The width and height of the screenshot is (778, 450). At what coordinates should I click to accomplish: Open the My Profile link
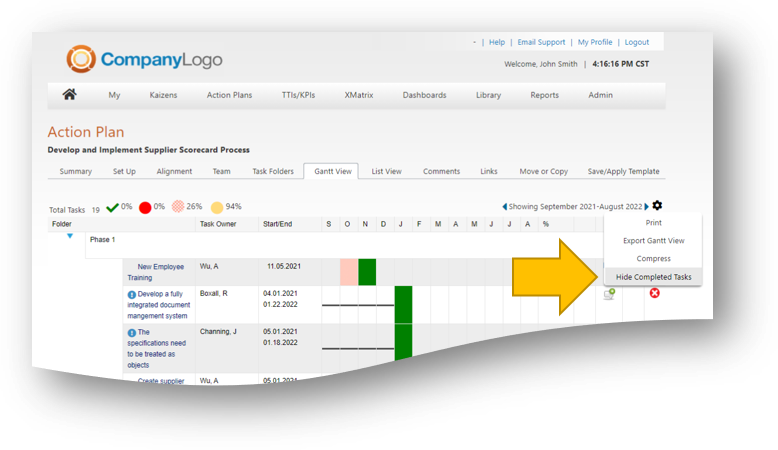click(x=595, y=42)
